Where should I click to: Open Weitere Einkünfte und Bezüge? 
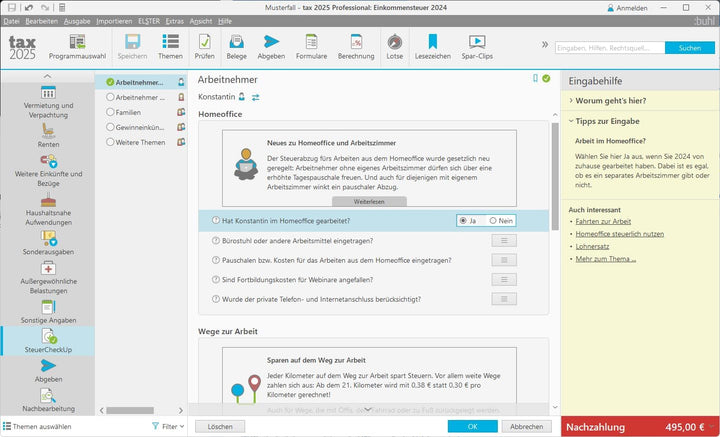pos(48,171)
